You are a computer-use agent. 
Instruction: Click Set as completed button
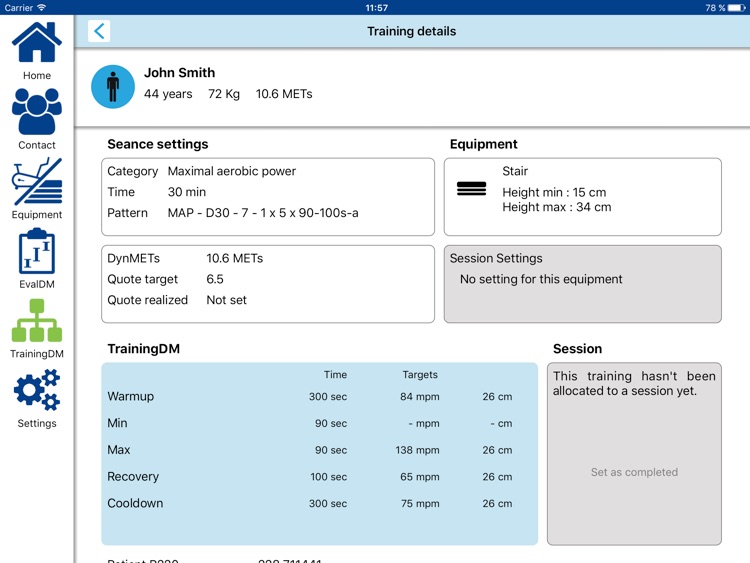(x=634, y=472)
